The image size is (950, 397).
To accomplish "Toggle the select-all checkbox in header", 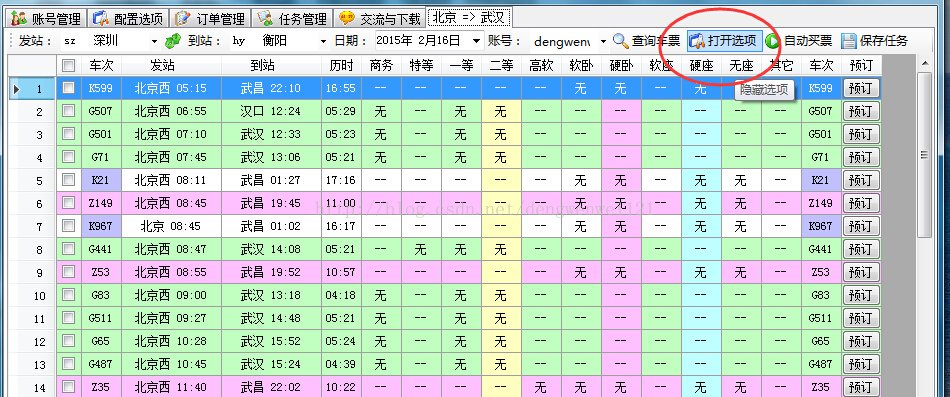I will 69,65.
